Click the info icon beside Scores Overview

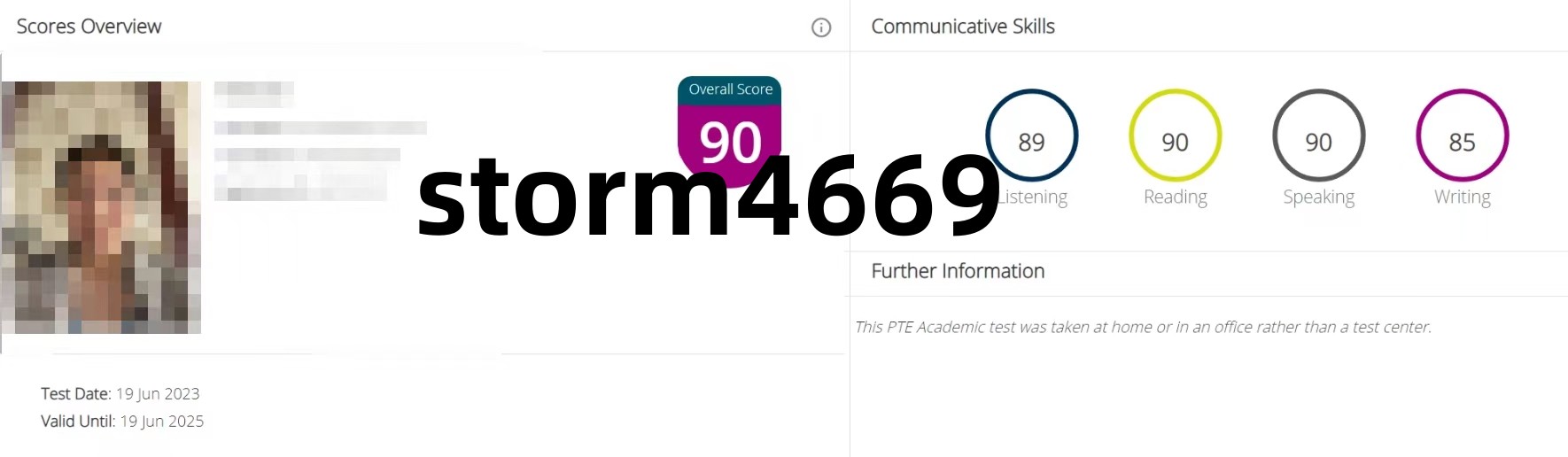click(821, 27)
